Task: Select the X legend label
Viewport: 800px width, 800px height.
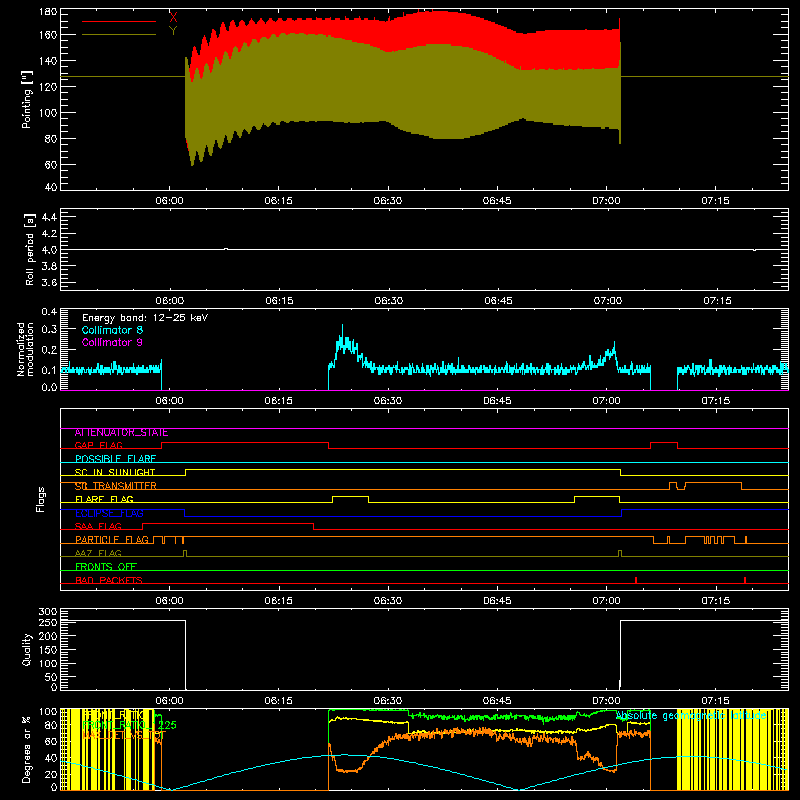Action: coord(173,18)
